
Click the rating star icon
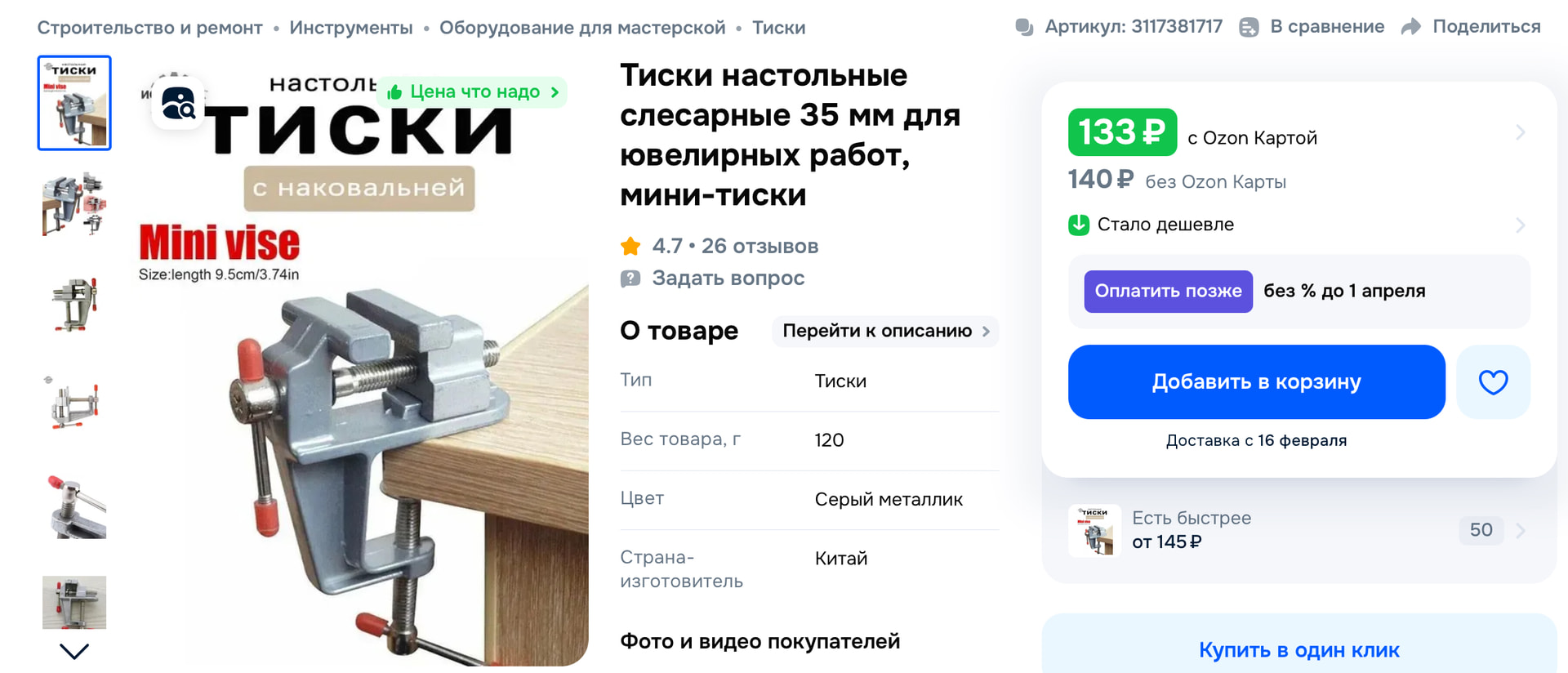[x=630, y=246]
